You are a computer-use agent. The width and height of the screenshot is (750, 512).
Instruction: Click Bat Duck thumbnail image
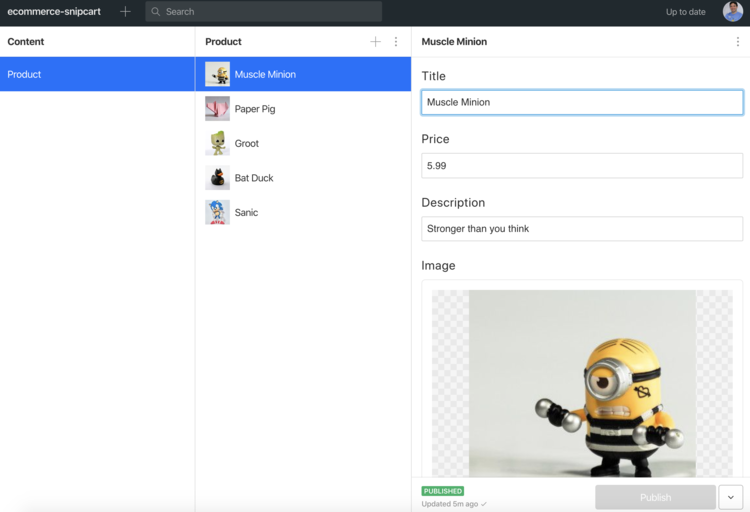(x=217, y=178)
